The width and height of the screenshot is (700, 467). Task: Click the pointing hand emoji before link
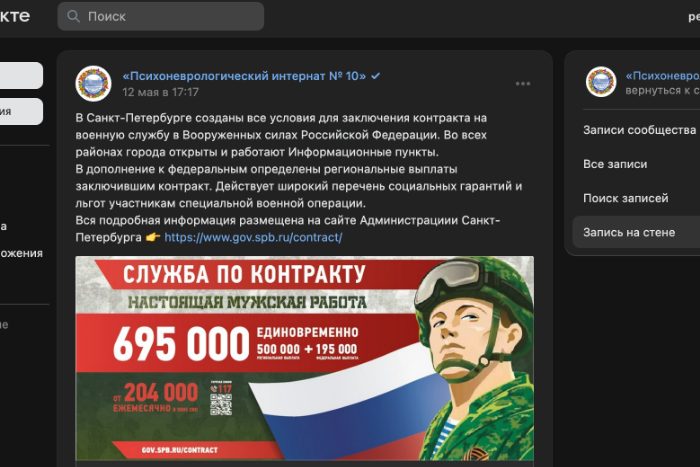(153, 237)
